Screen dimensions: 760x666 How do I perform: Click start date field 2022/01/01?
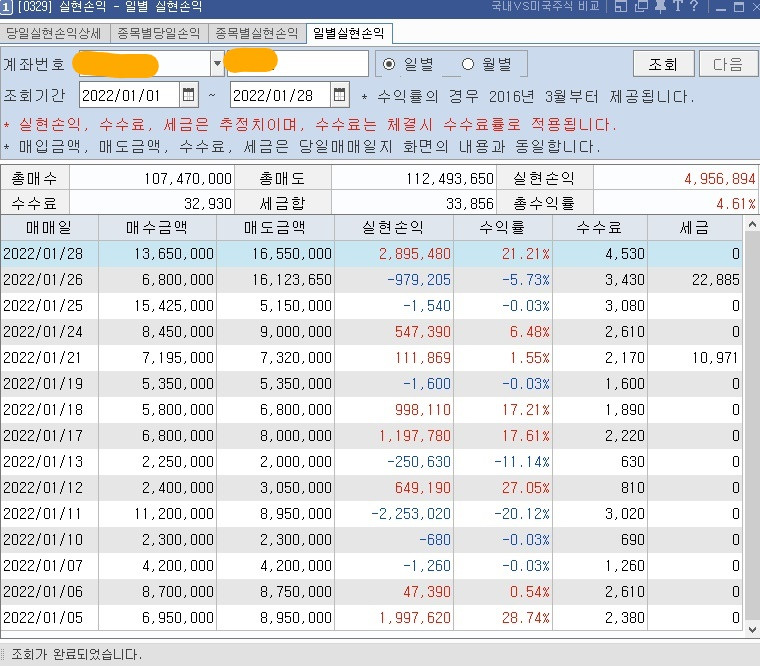[x=129, y=95]
